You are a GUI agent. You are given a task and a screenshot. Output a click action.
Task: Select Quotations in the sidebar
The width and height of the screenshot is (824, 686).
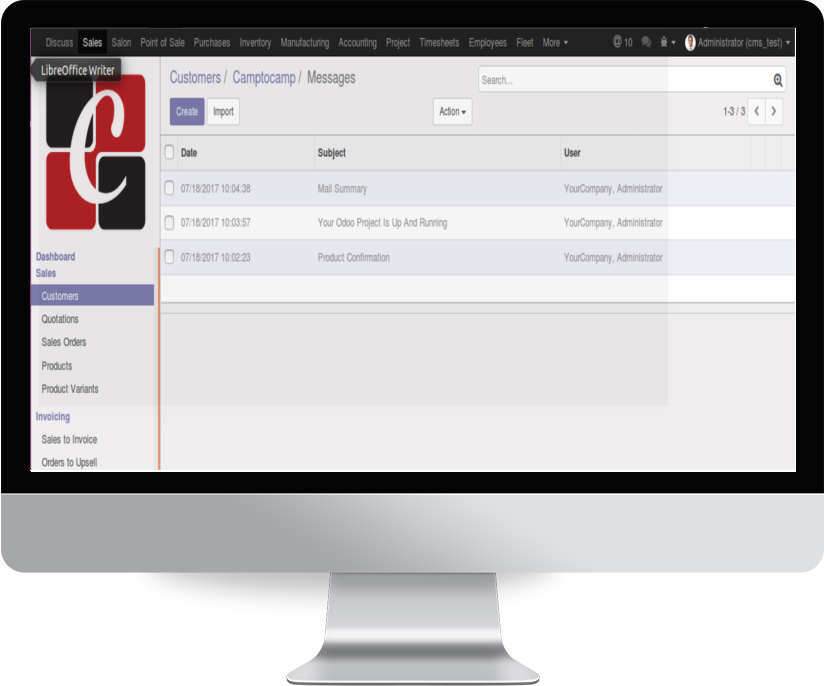60,319
